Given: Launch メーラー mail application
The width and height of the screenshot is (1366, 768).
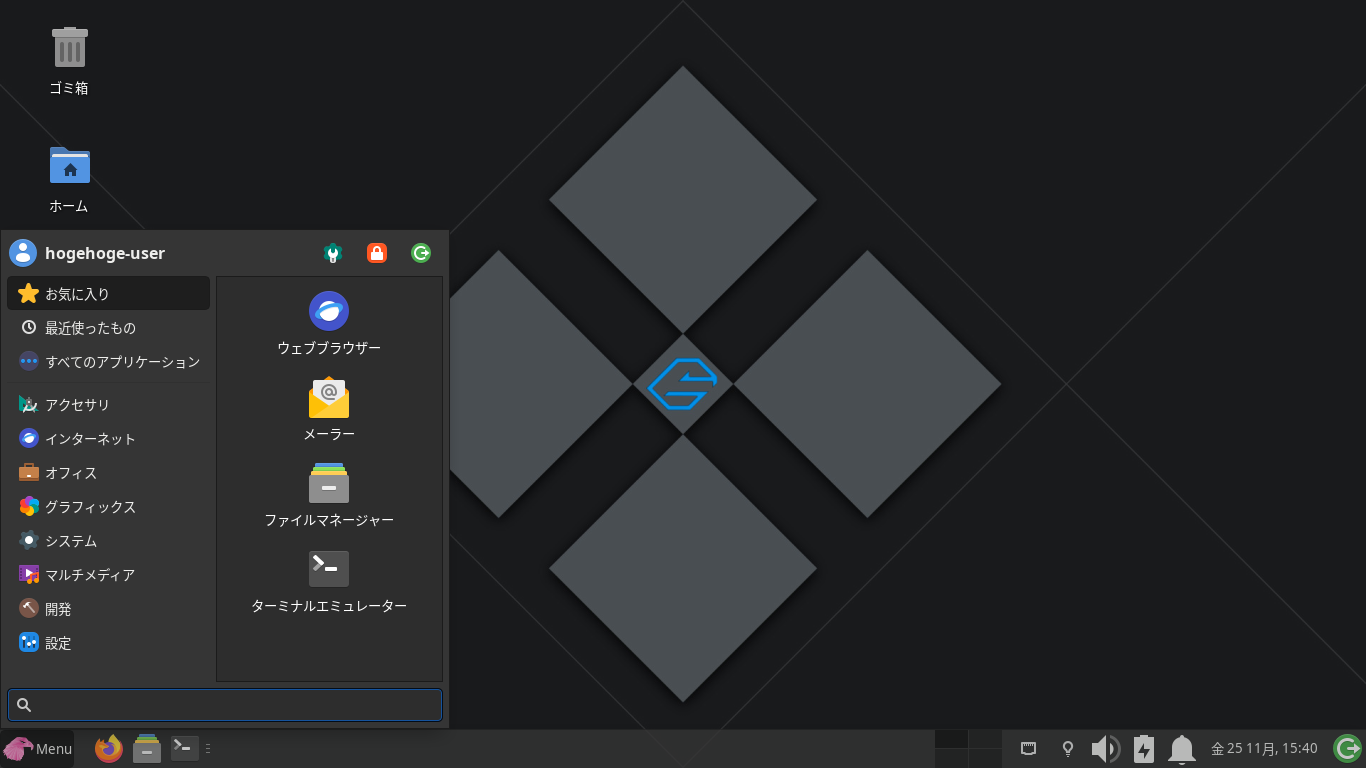Looking at the screenshot, I should [x=329, y=410].
